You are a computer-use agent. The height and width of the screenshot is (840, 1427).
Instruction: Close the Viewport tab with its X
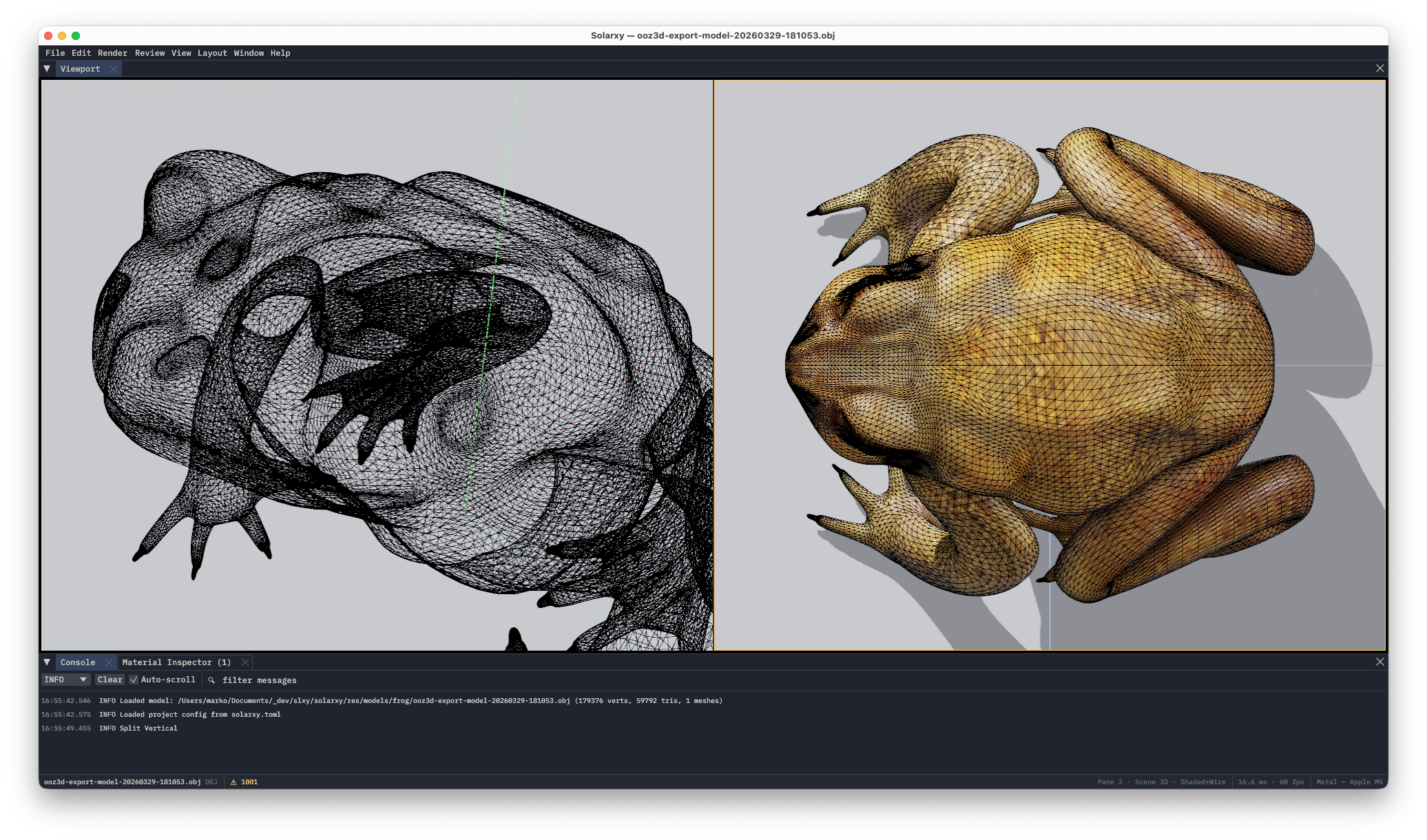pos(114,69)
